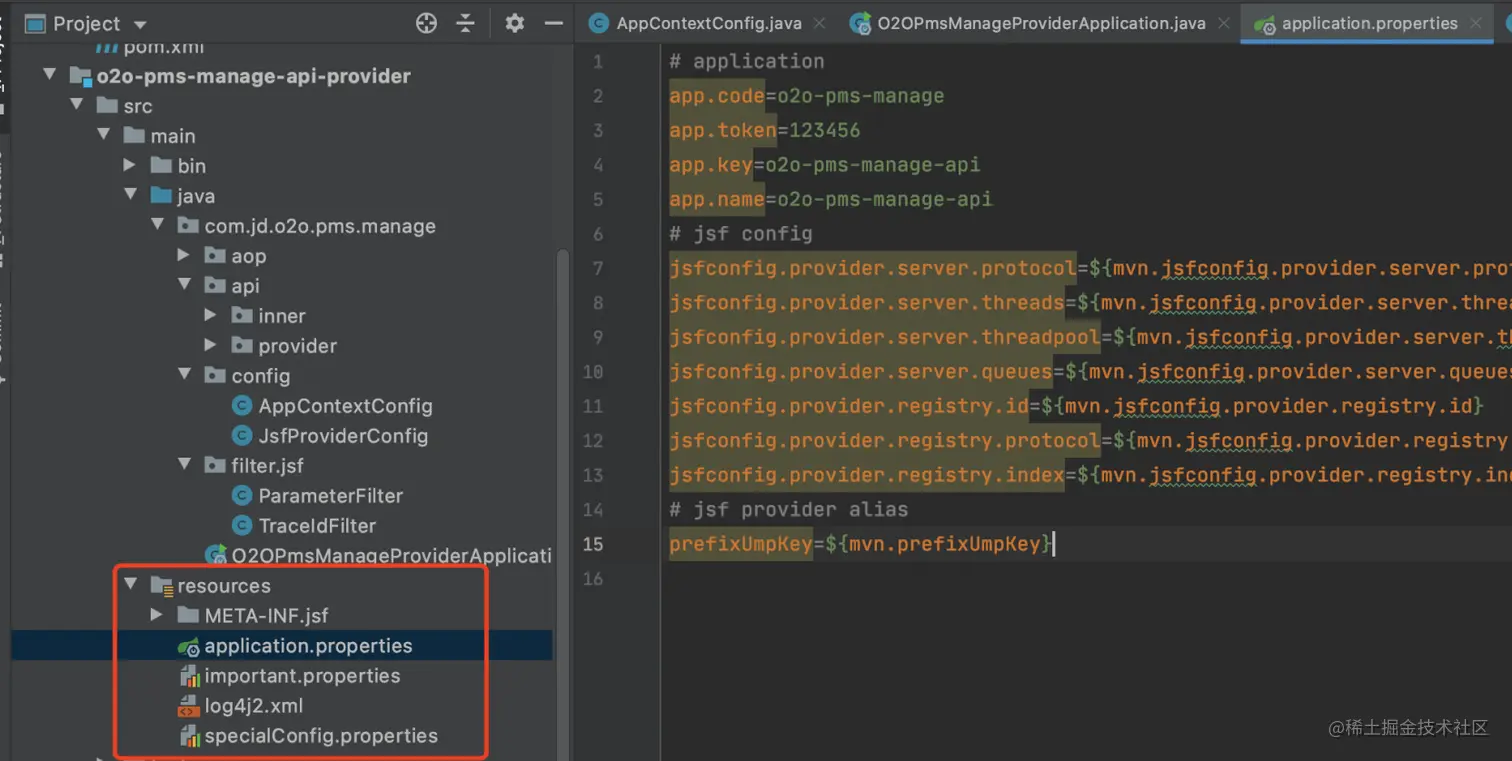Click the inner package icon
This screenshot has height=761, width=1512.
(242, 316)
